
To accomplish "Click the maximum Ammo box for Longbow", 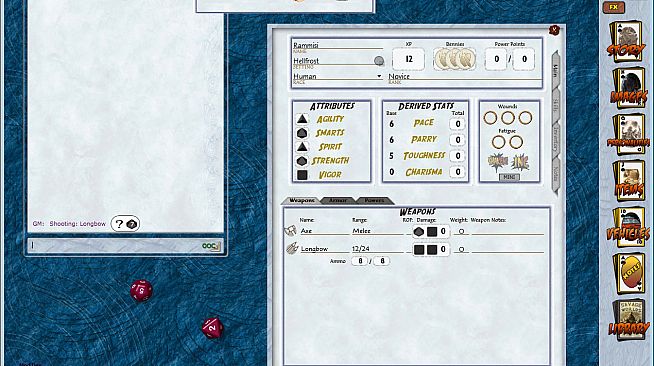I will tap(381, 261).
